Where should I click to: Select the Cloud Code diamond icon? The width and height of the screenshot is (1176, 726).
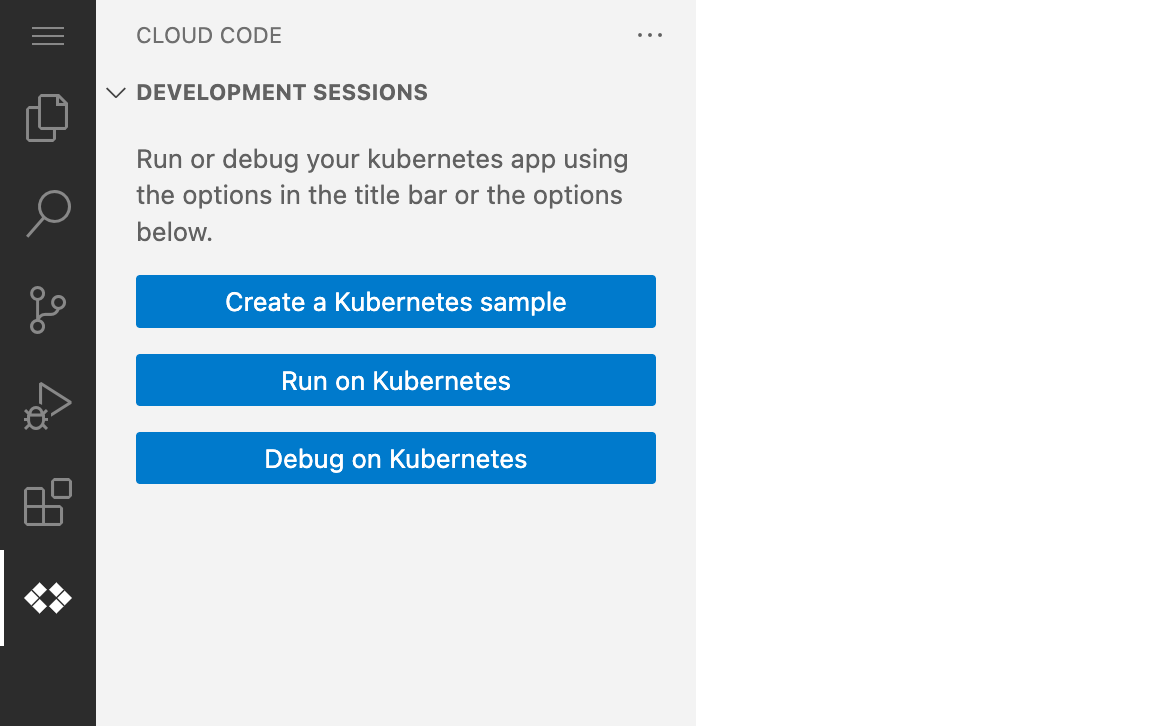48,598
